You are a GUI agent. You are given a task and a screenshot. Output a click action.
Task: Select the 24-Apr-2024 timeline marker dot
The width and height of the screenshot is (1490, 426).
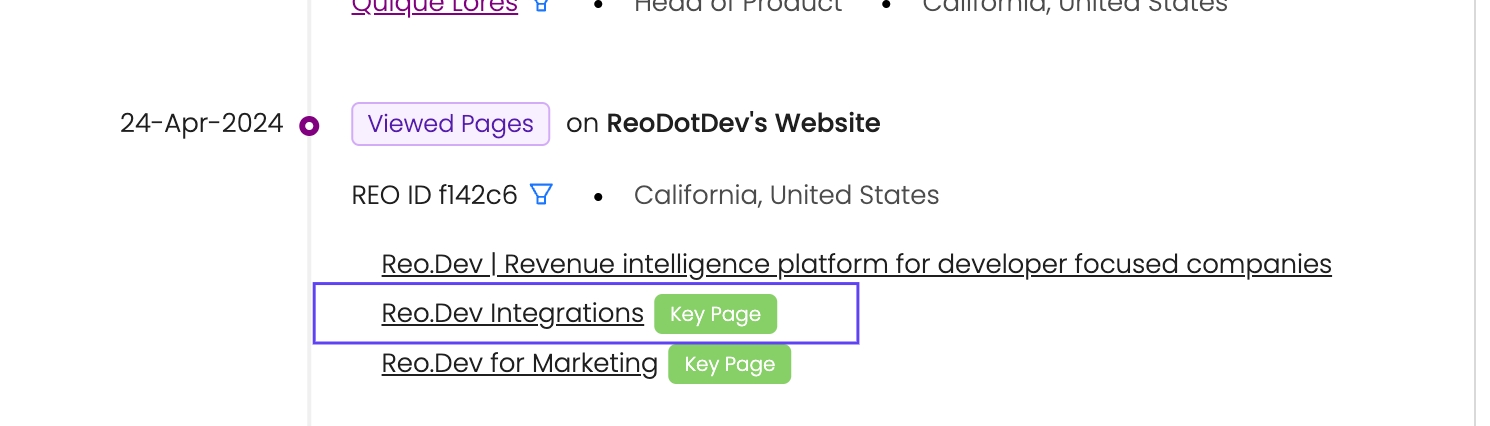click(309, 125)
